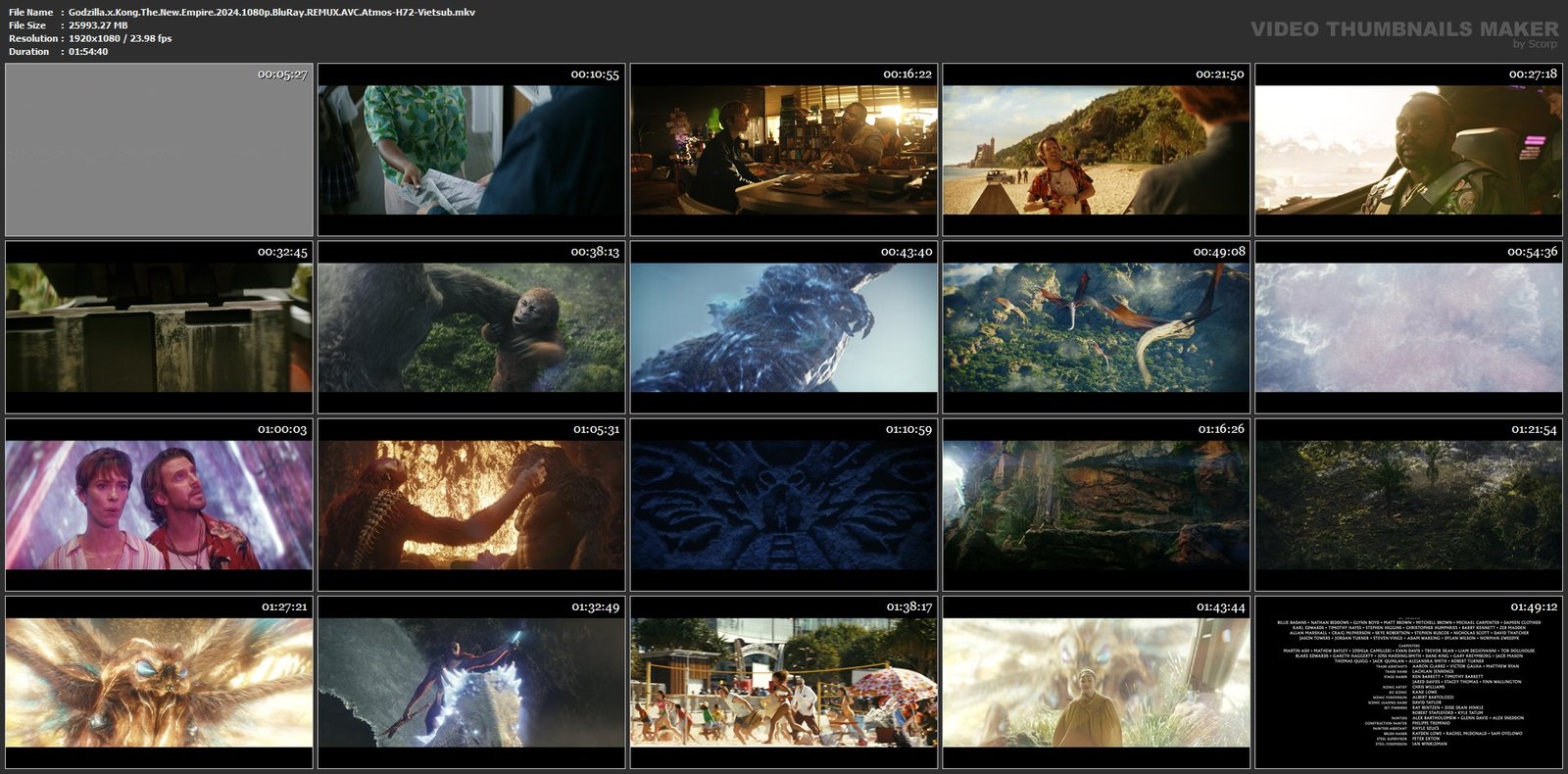Click the fiery apes thumbnail at 01:05:31
1568x774 pixels.
(471, 505)
